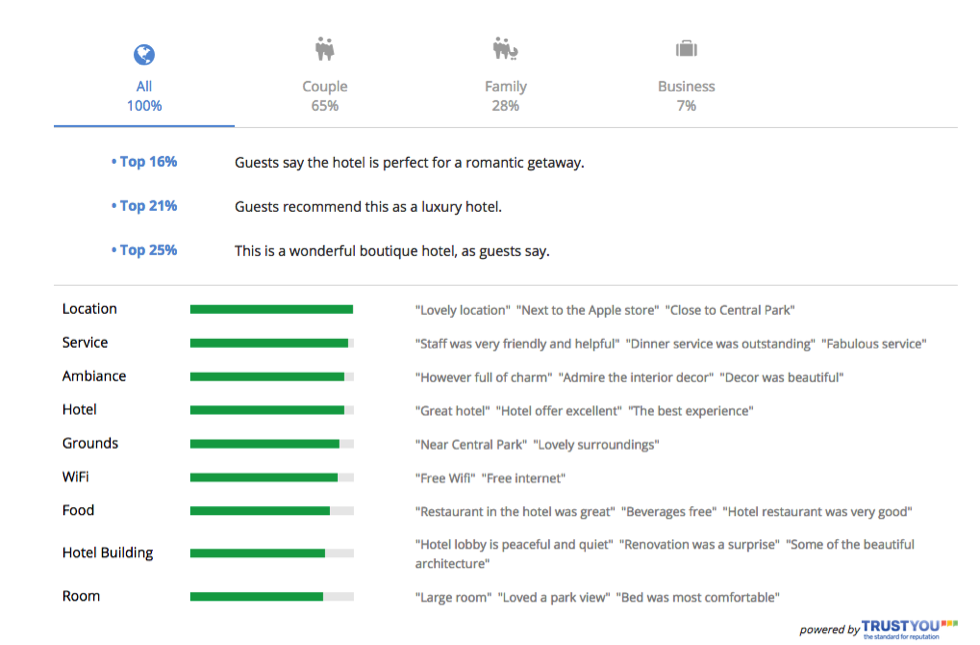Click the "Close to Central Park" quote
980x645 pixels.
pyautogui.click(x=730, y=310)
